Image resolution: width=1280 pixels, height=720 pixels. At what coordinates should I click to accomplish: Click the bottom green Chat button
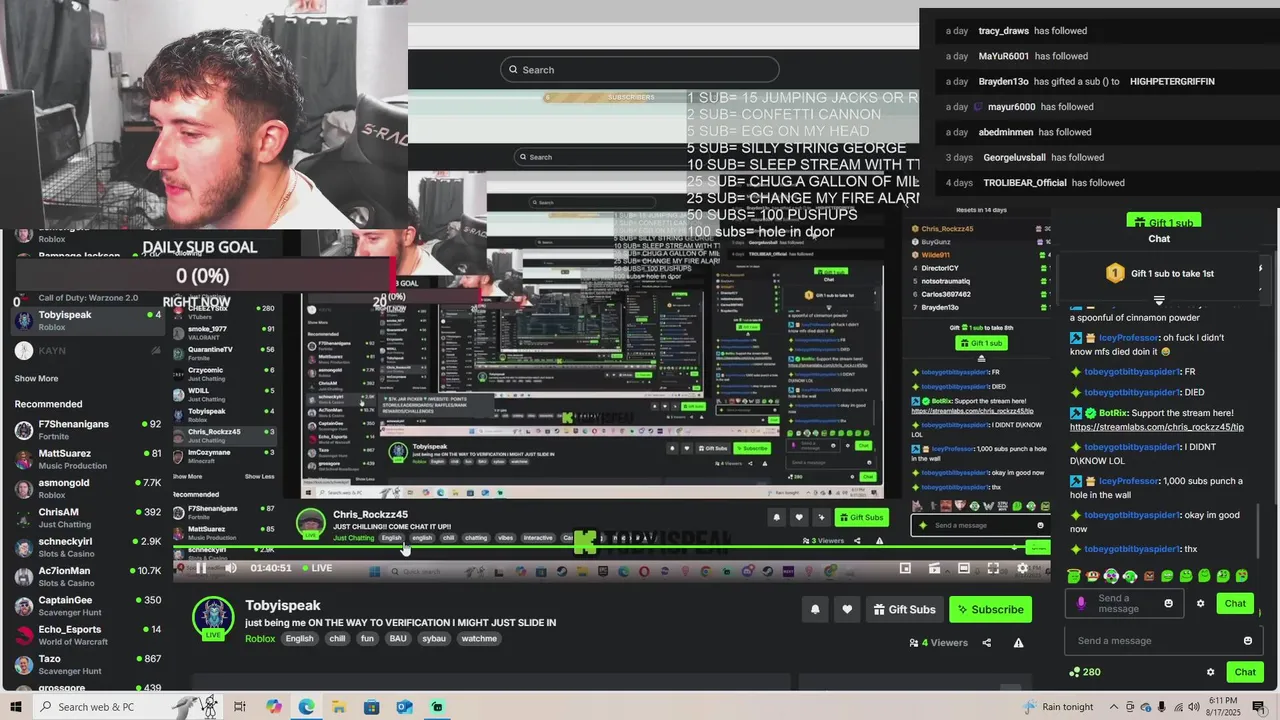tap(1245, 672)
